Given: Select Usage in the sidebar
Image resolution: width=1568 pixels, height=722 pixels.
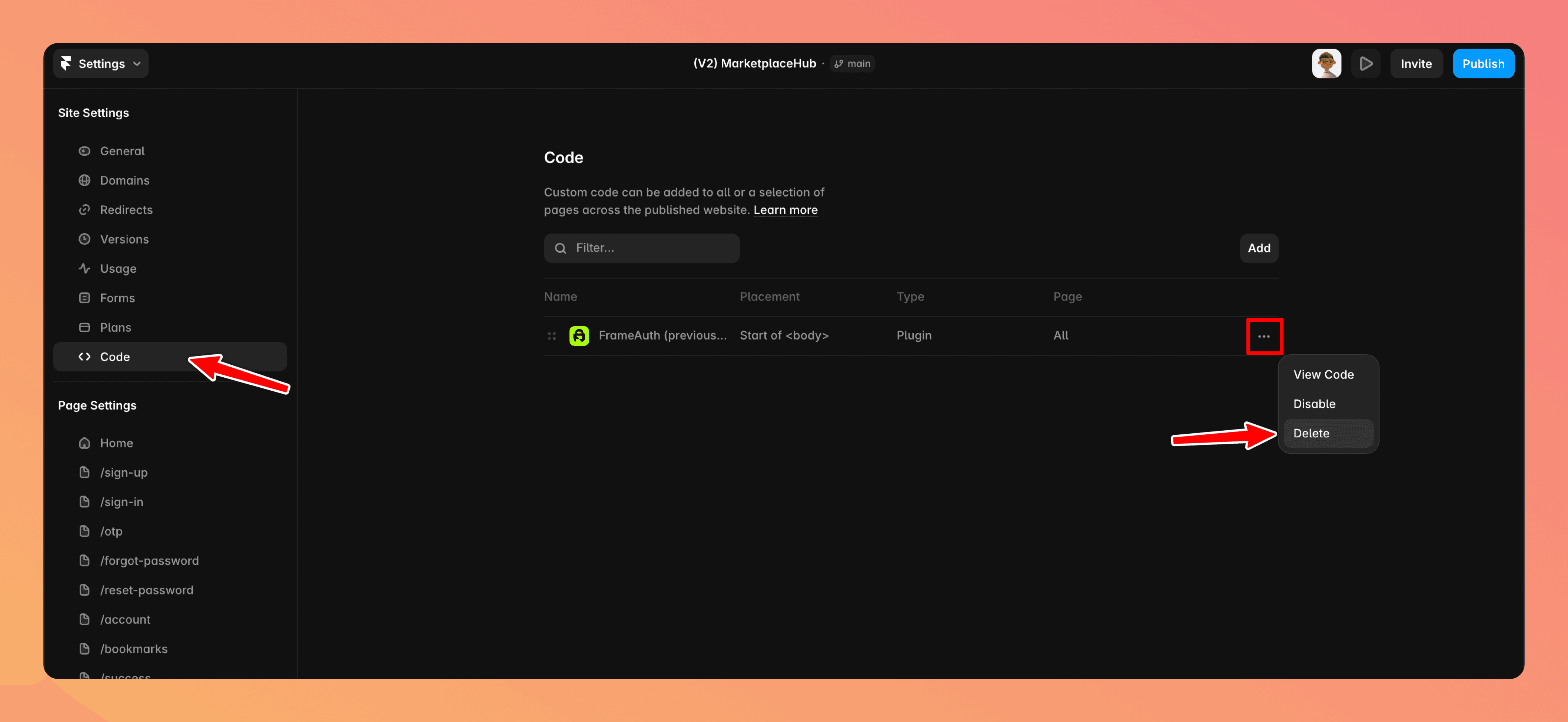Looking at the screenshot, I should click(x=170, y=268).
